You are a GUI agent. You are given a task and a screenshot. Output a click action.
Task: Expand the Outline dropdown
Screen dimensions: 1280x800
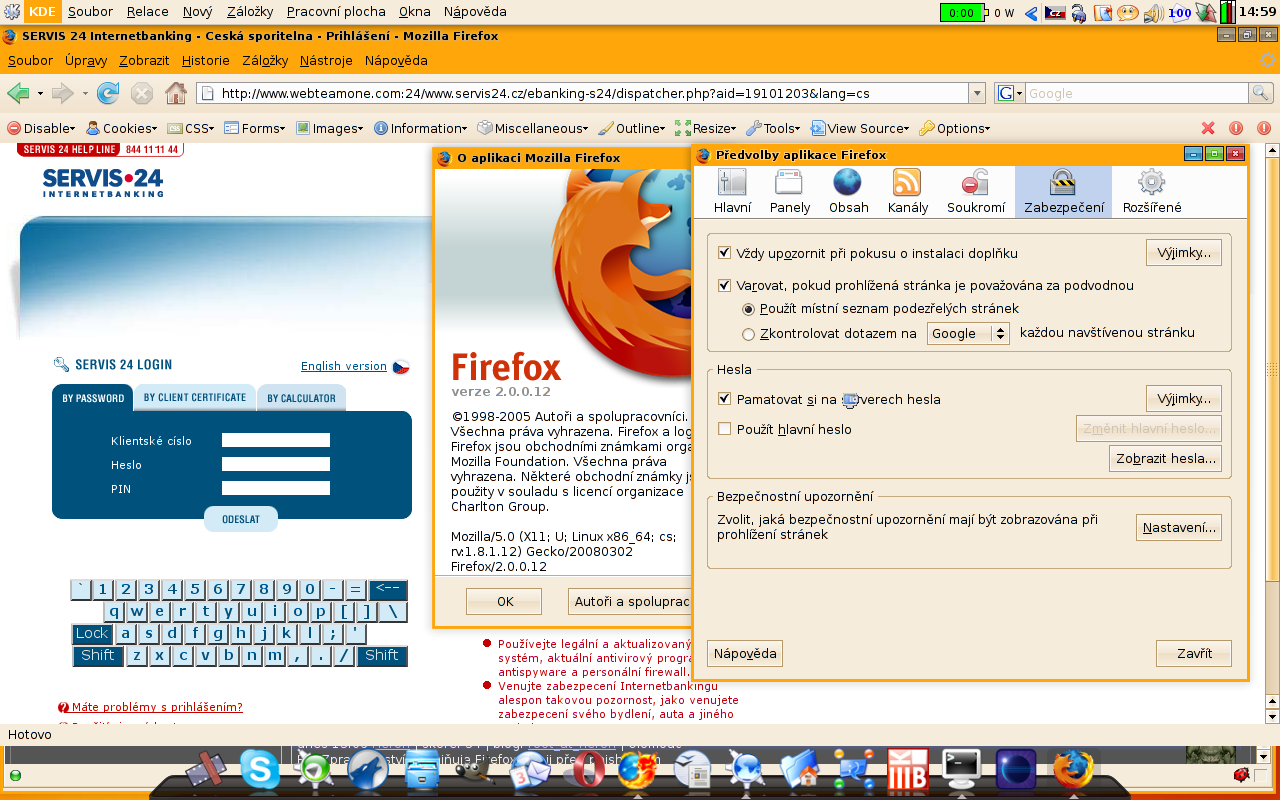(x=632, y=128)
